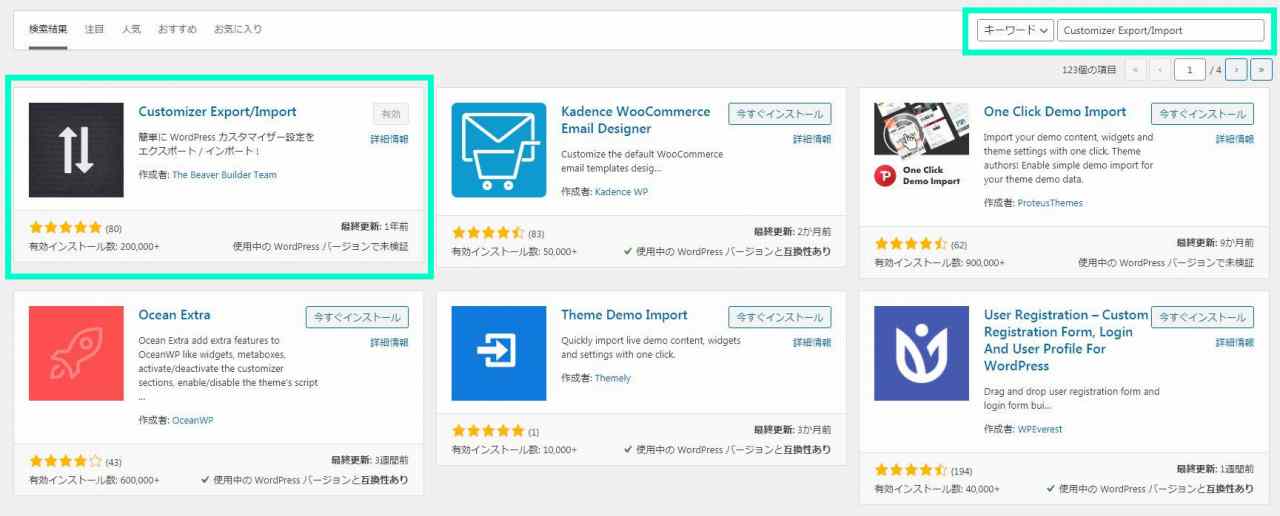Viewport: 1280px width, 516px height.
Task: Open the Theme Demo Import plugin icon
Action: pyautogui.click(x=499, y=353)
